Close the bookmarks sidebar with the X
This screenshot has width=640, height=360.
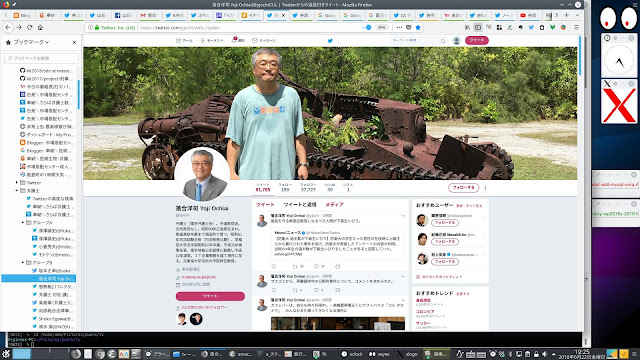pos(74,42)
